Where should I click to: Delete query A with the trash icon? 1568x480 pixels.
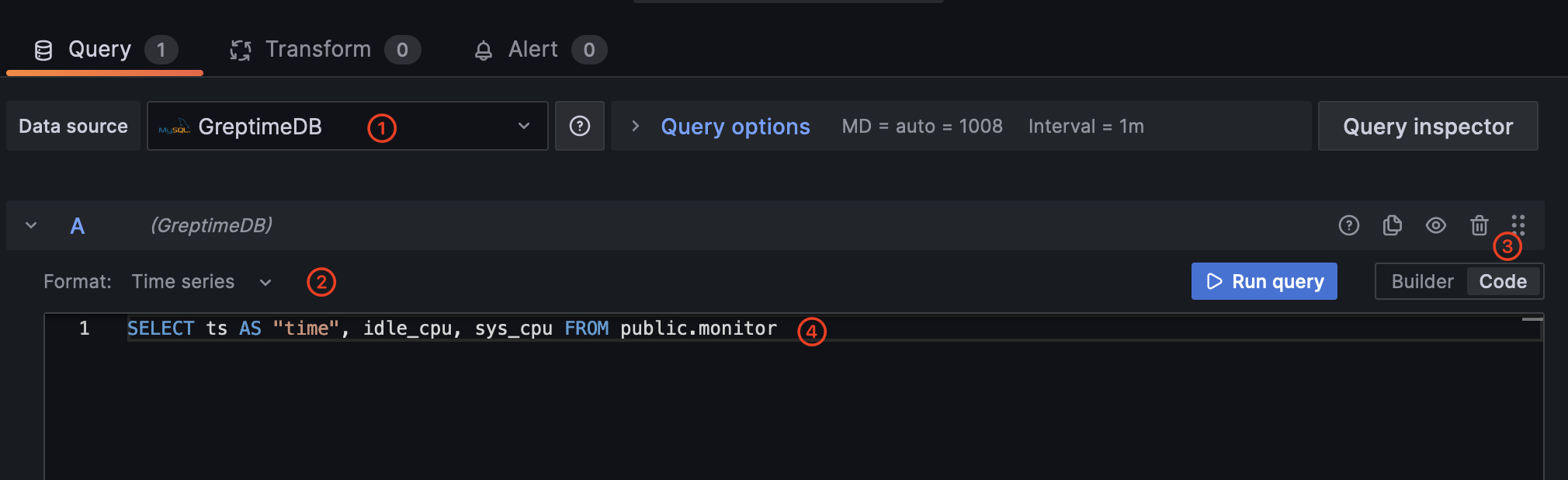pyautogui.click(x=1479, y=225)
